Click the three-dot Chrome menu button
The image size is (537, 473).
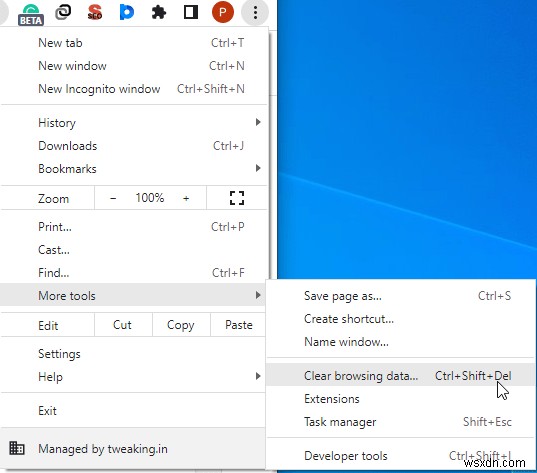tap(255, 12)
